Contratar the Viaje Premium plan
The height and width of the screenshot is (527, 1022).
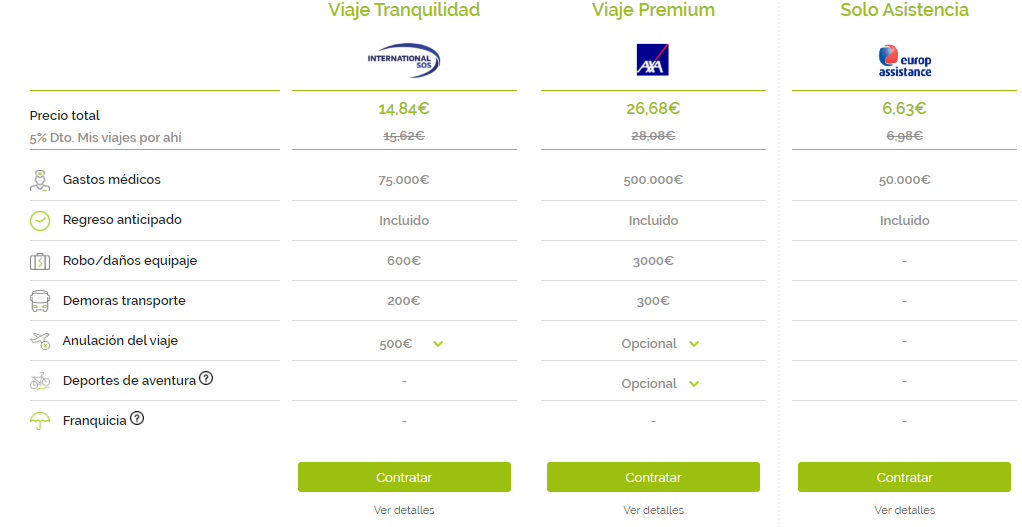[653, 477]
